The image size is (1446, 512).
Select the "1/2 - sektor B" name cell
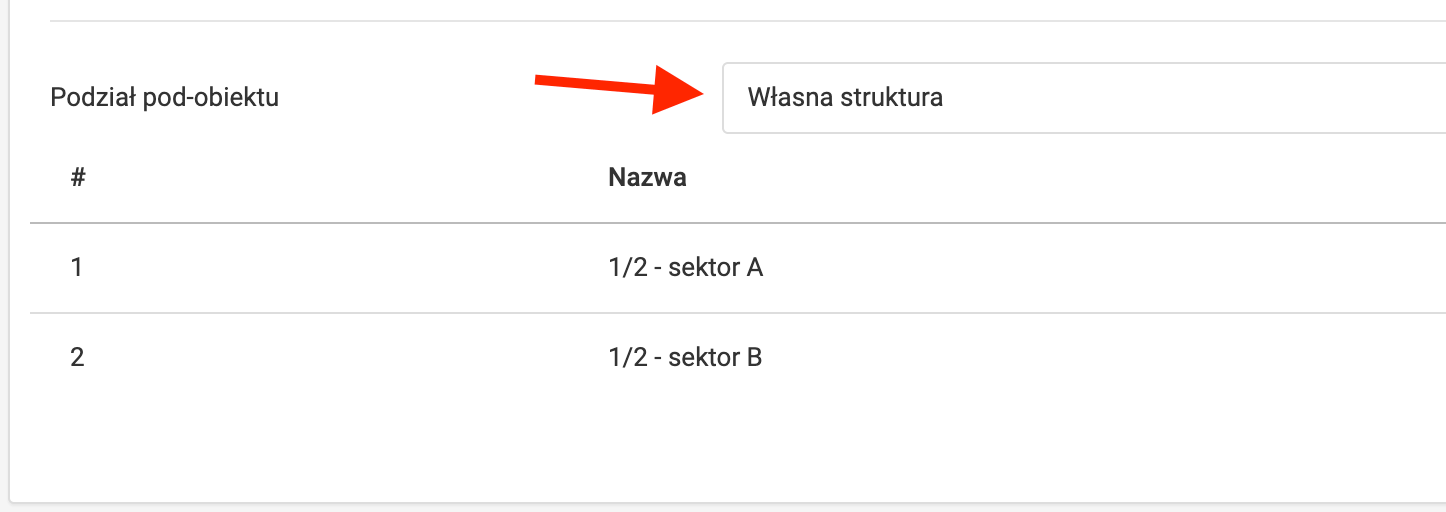(x=685, y=357)
